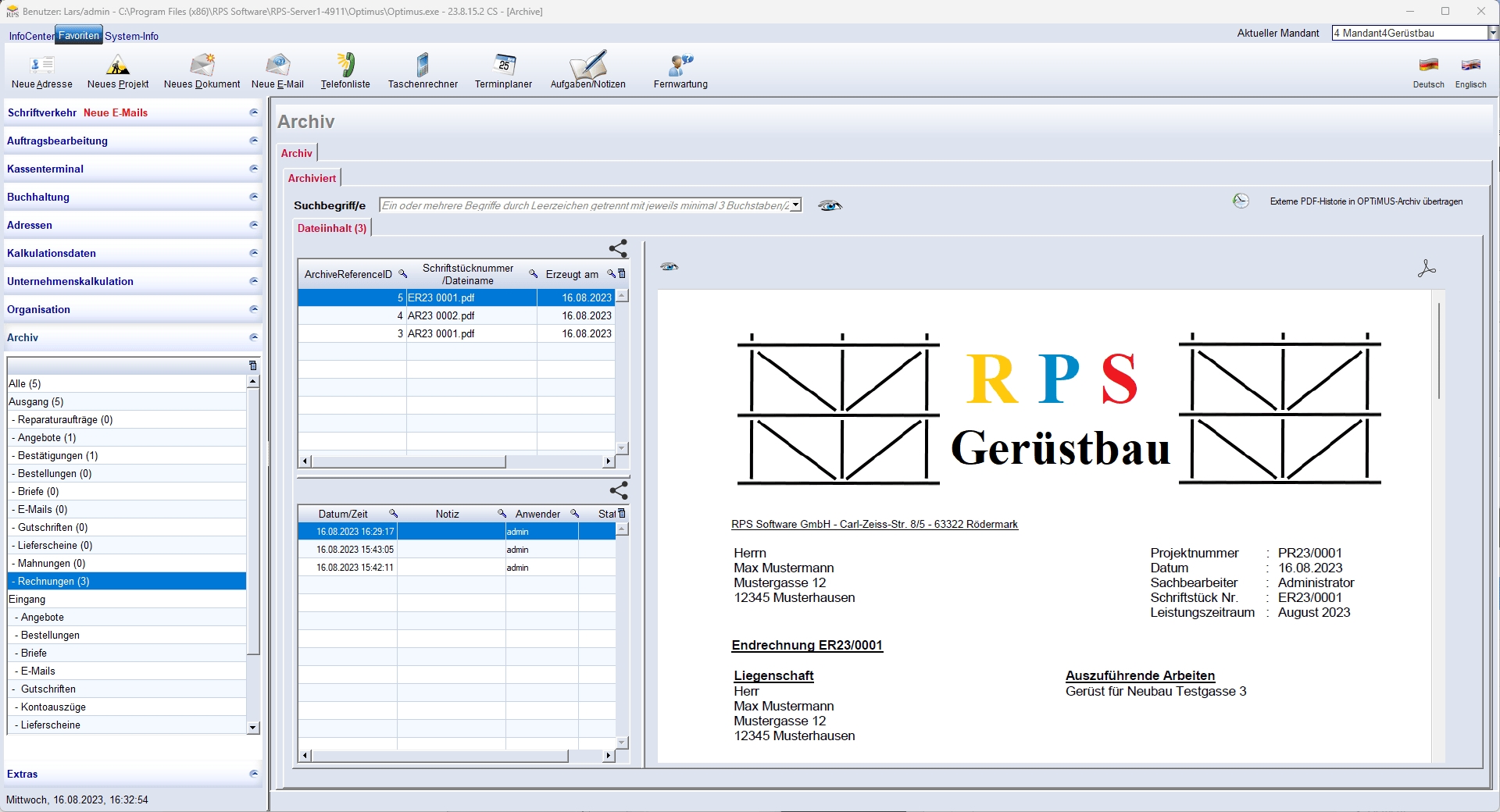Toggle the Archiv sidebar section chevron

(253, 337)
